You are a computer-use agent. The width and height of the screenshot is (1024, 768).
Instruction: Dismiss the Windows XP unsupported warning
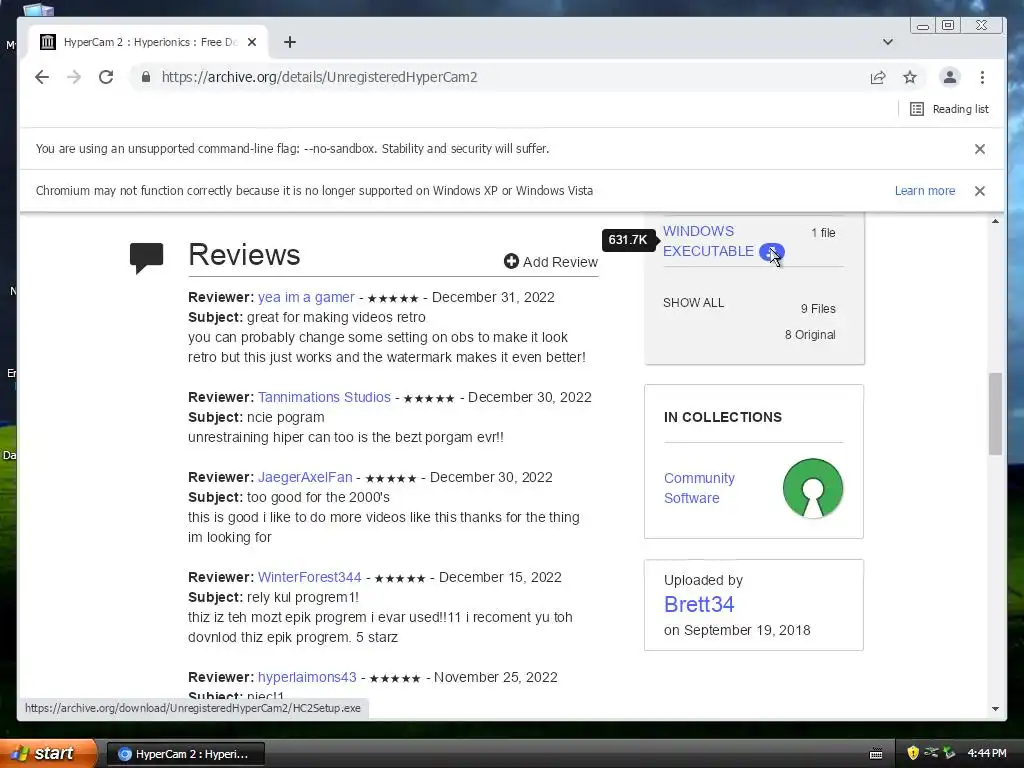[x=980, y=191]
